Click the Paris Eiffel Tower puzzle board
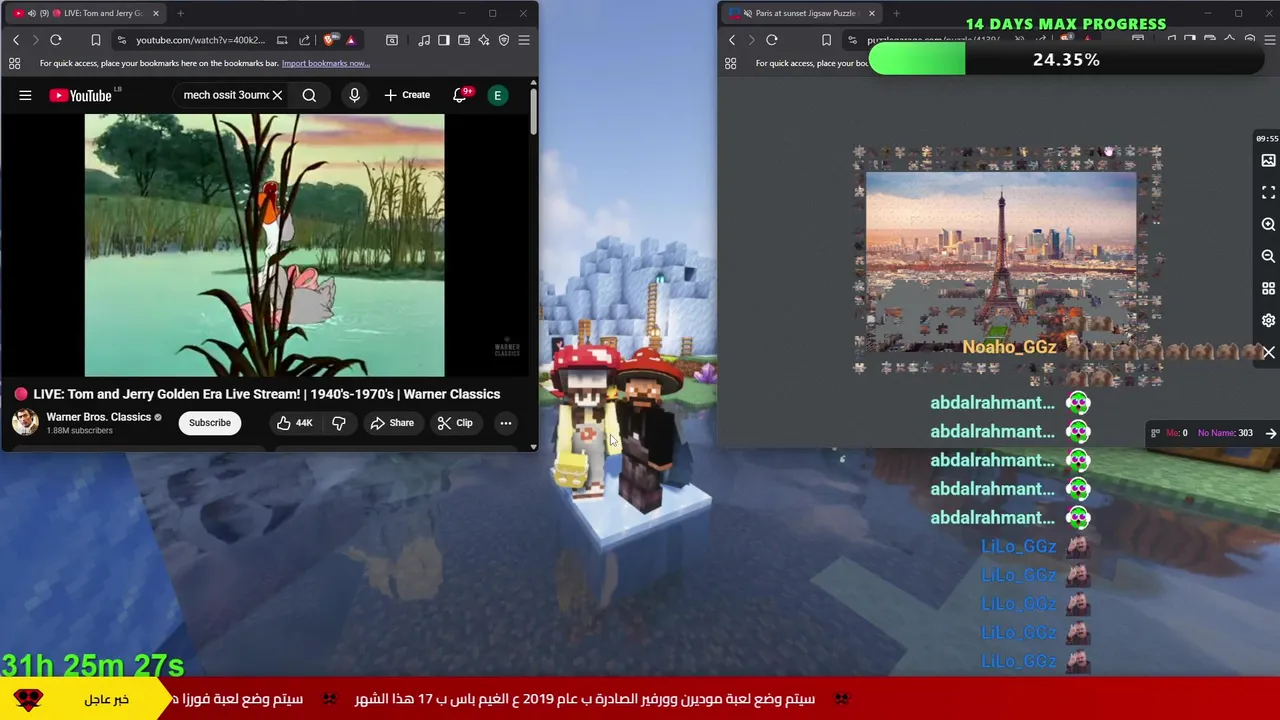 pos(1001,260)
